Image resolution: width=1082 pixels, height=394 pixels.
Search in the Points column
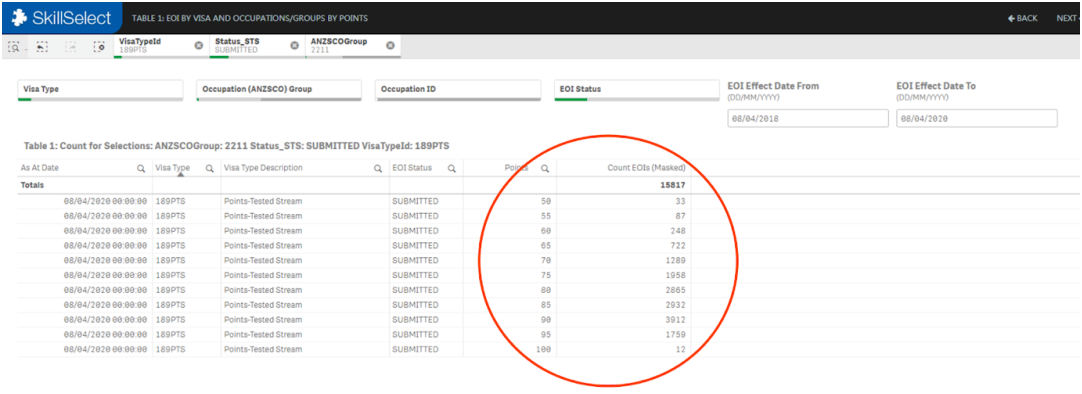tap(545, 168)
